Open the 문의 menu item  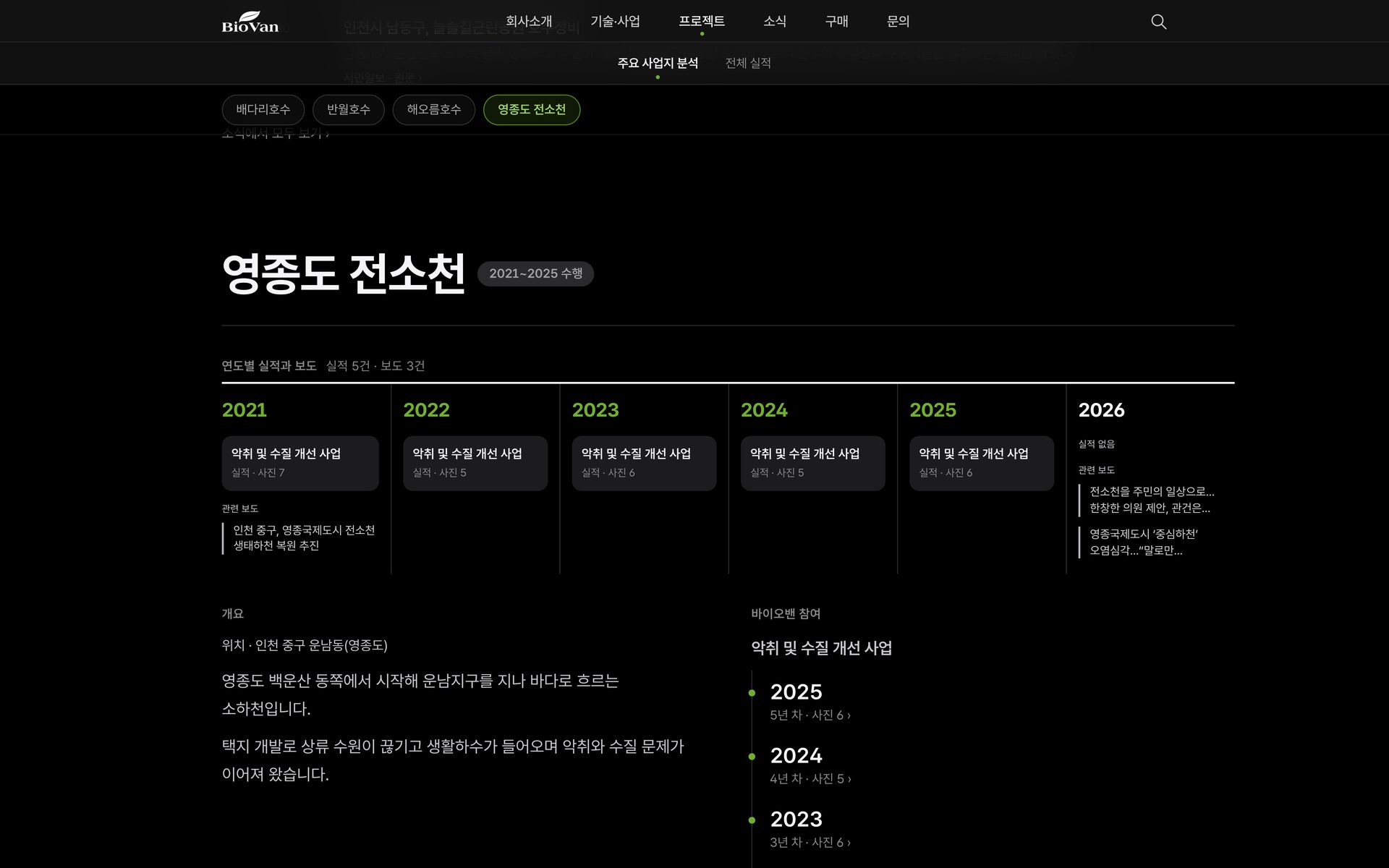click(x=898, y=22)
